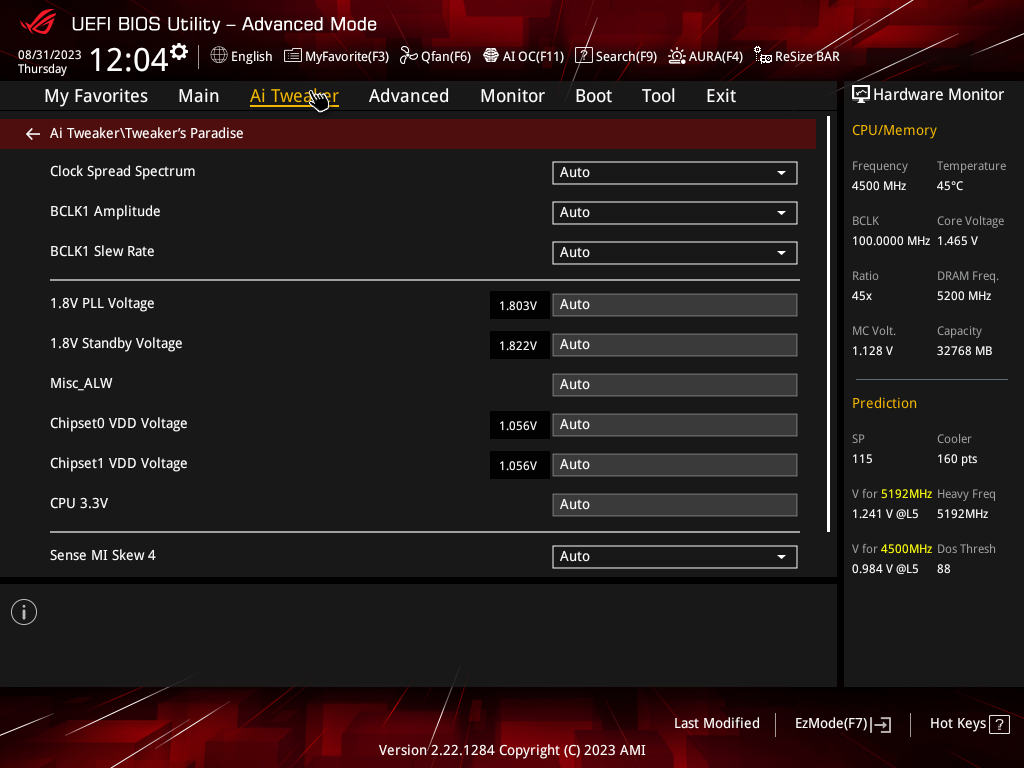Image resolution: width=1024 pixels, height=768 pixels.
Task: Open Main tab
Action: point(199,96)
